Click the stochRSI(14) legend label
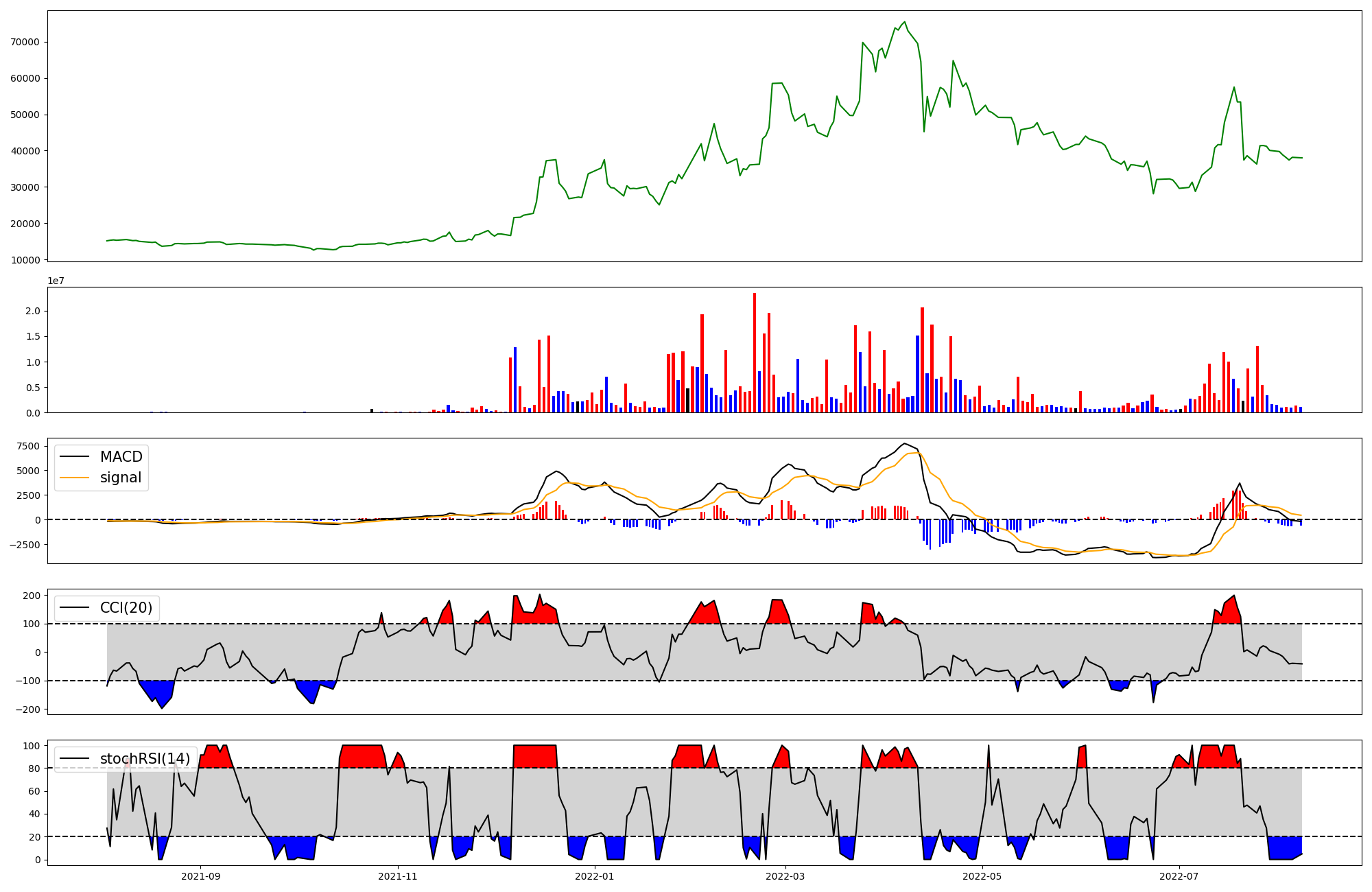Viewport: 1372px width, 892px height. point(145,759)
